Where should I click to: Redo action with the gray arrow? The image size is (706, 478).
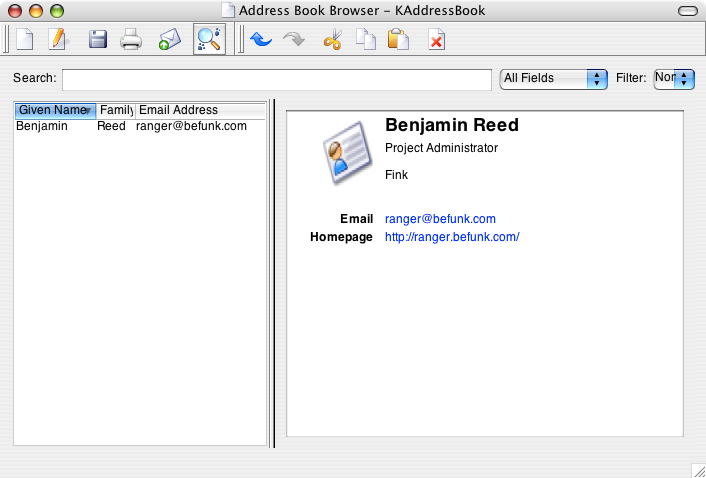pos(294,39)
